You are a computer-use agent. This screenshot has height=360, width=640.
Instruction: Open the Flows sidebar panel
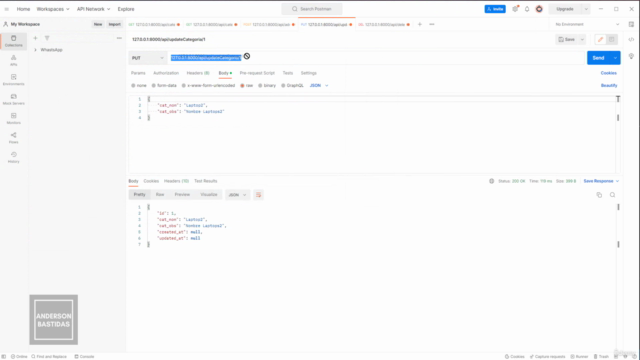click(x=13, y=138)
